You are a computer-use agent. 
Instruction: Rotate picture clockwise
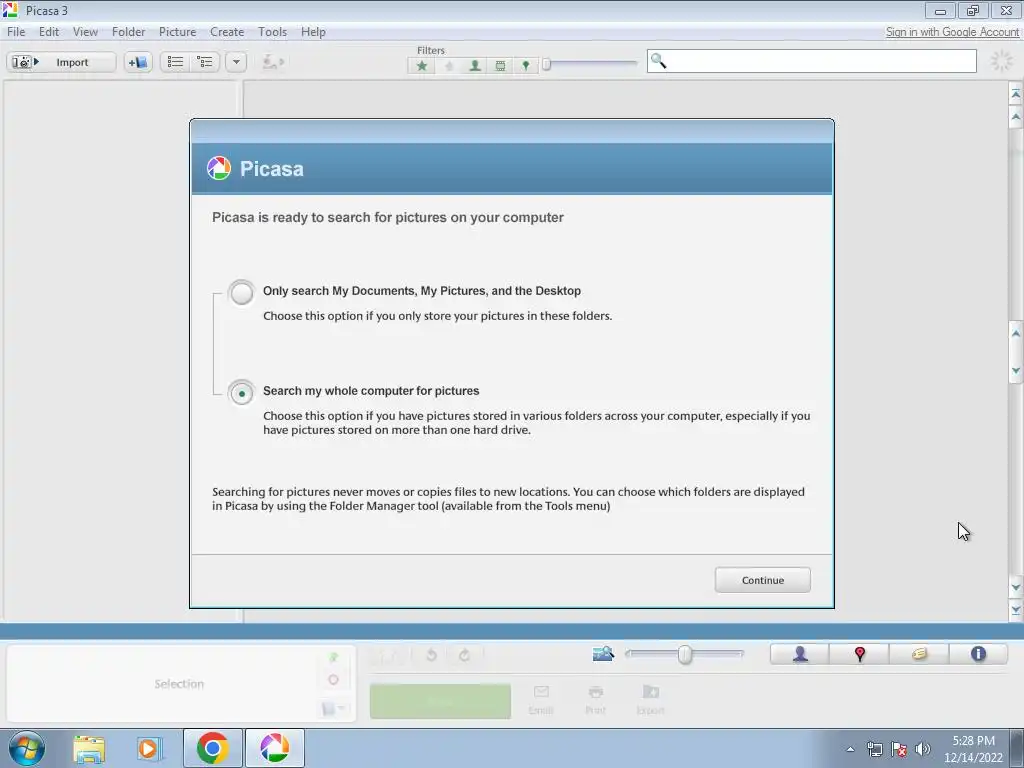464,655
